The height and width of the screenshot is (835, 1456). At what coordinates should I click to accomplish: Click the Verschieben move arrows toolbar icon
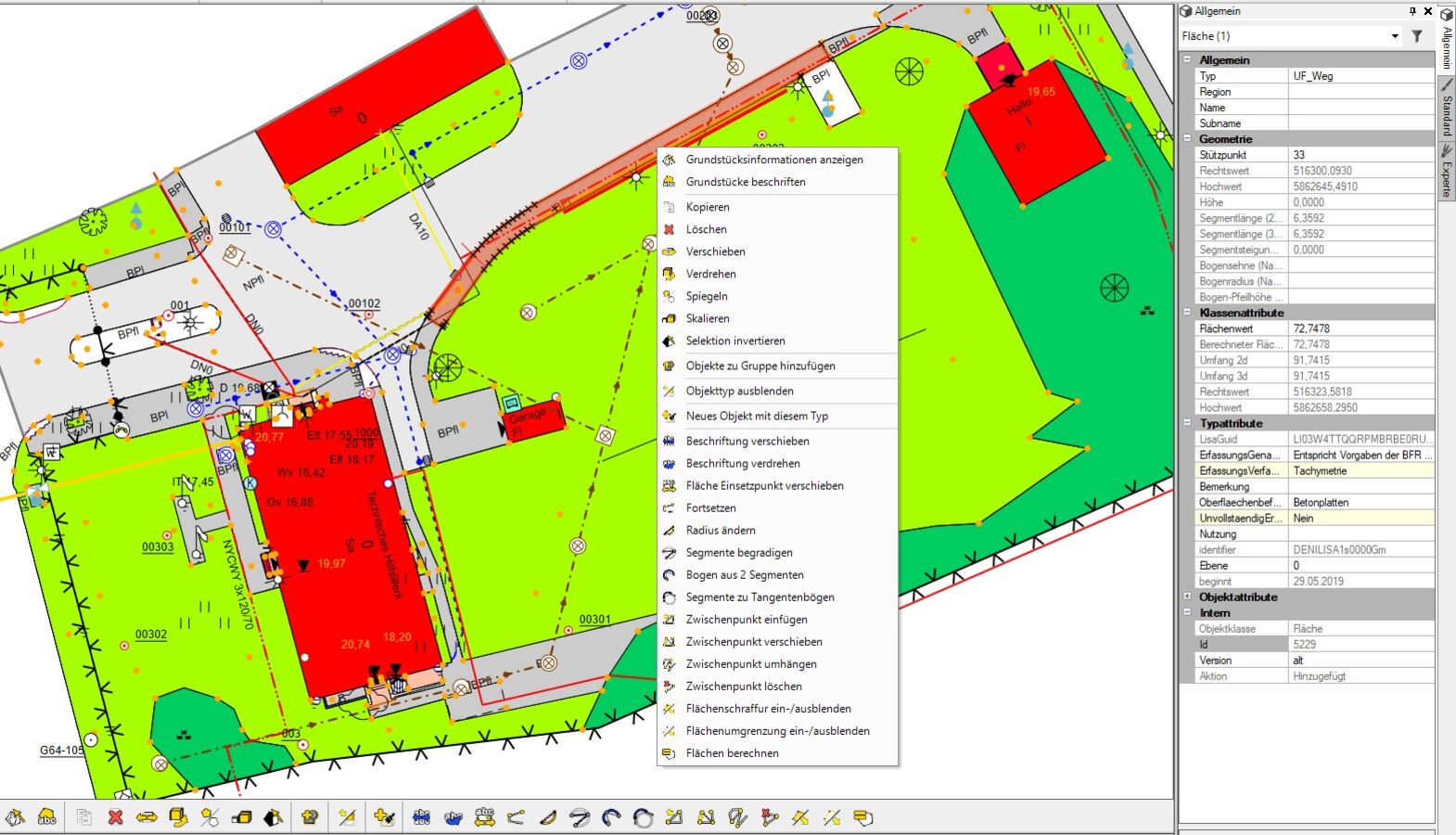(147, 817)
